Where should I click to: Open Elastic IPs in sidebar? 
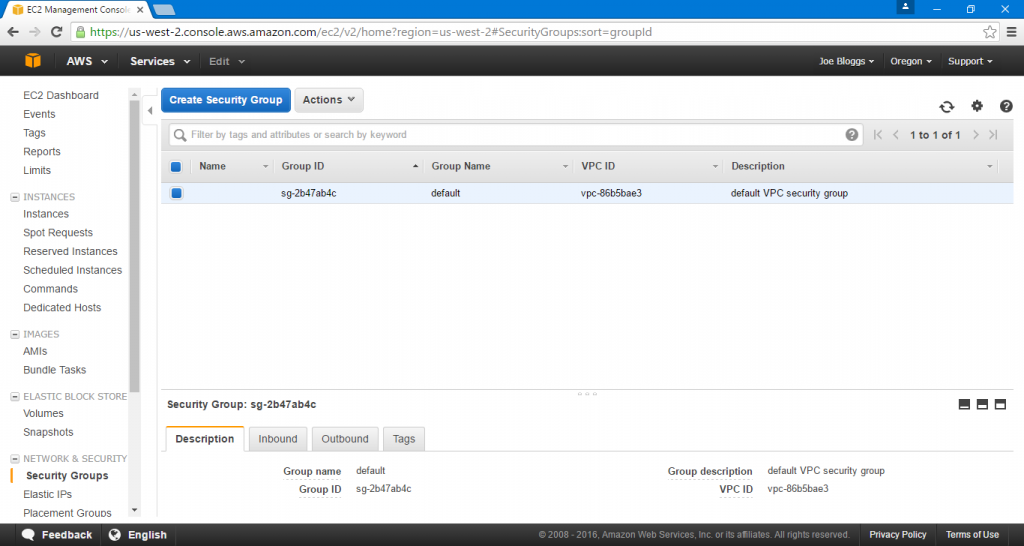tap(47, 494)
